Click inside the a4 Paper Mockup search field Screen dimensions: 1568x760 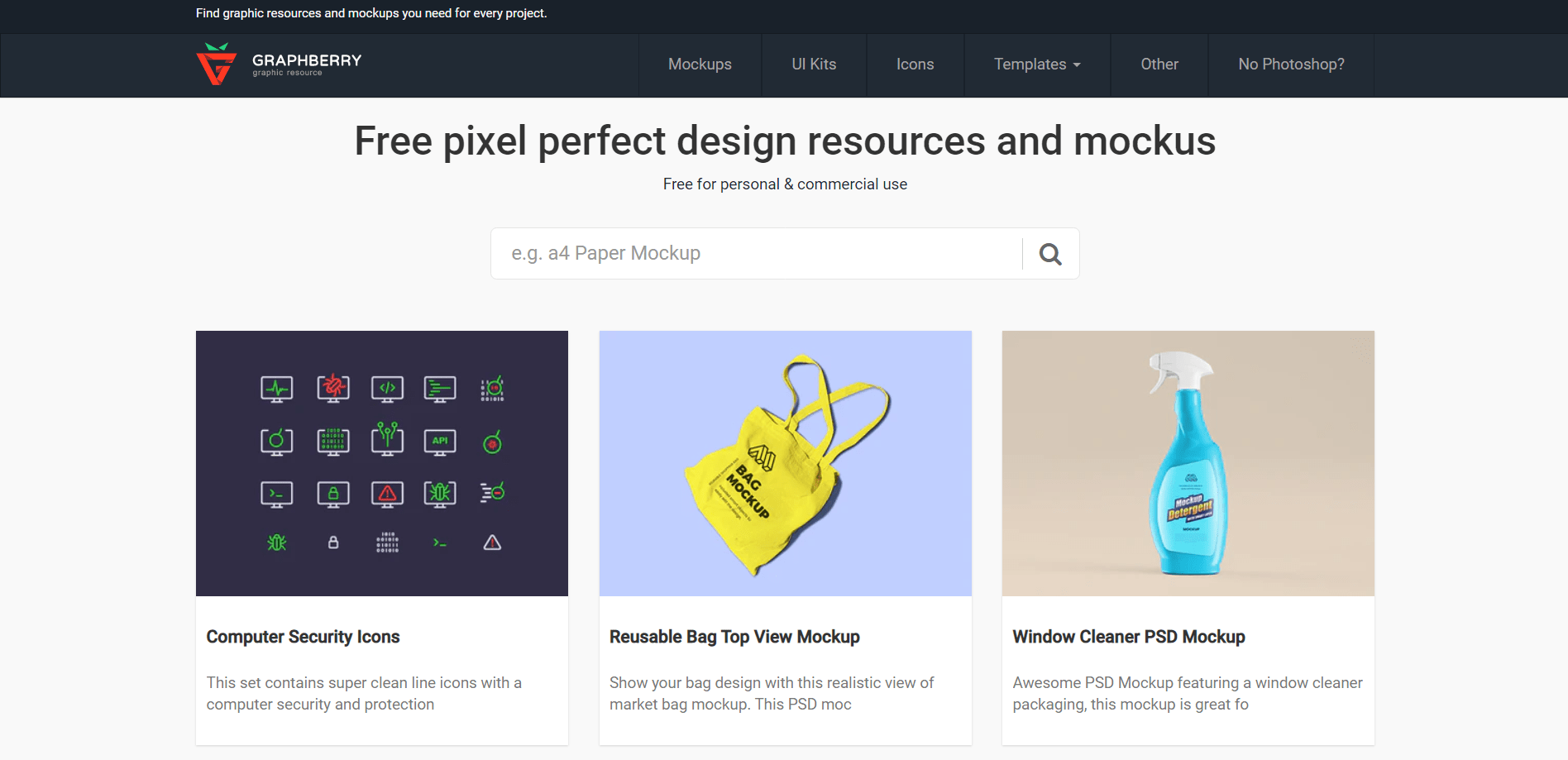pos(744,253)
